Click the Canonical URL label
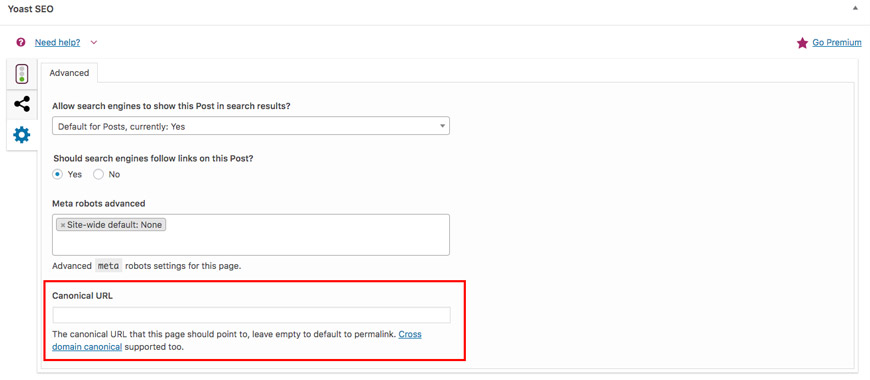The image size is (870, 380). click(82, 296)
